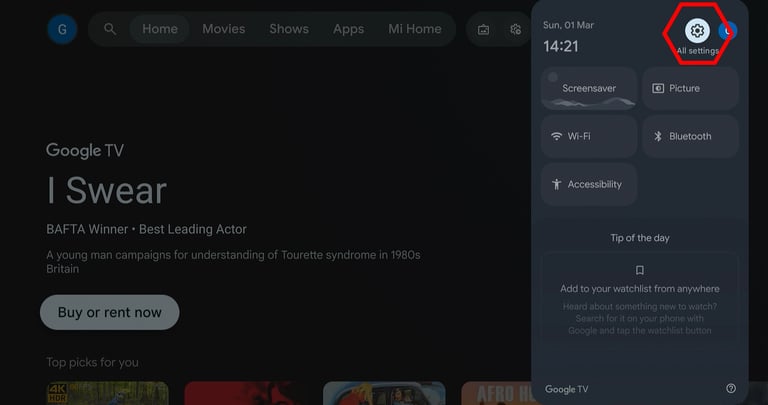The height and width of the screenshot is (405, 768).
Task: Select the Home tab
Action: click(x=160, y=29)
